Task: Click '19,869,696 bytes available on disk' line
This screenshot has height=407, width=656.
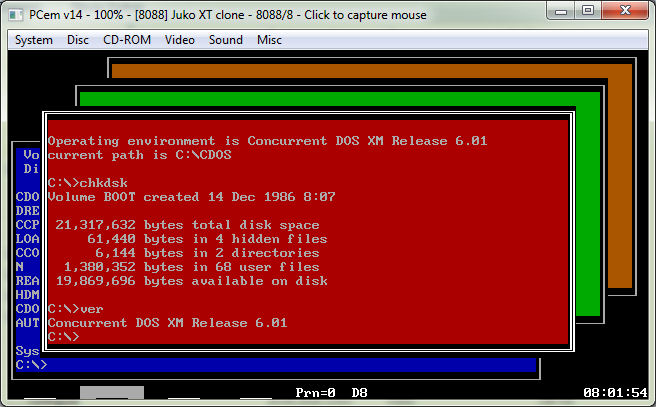Action: tap(192, 281)
